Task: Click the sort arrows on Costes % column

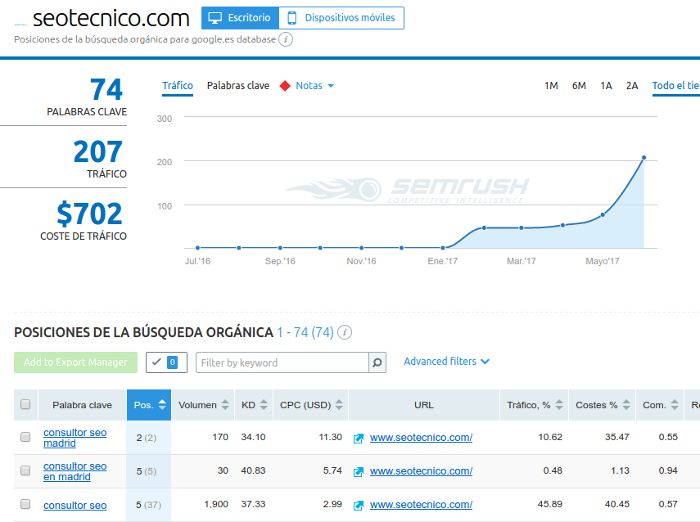Action: click(x=626, y=405)
